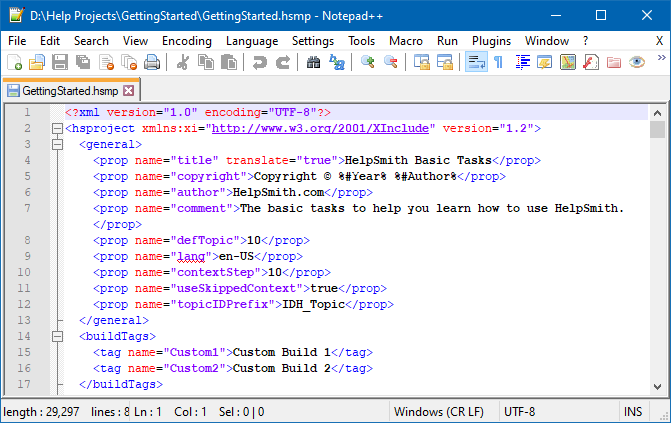Collapse the hsproject fold marker
The height and width of the screenshot is (423, 671).
[55, 129]
